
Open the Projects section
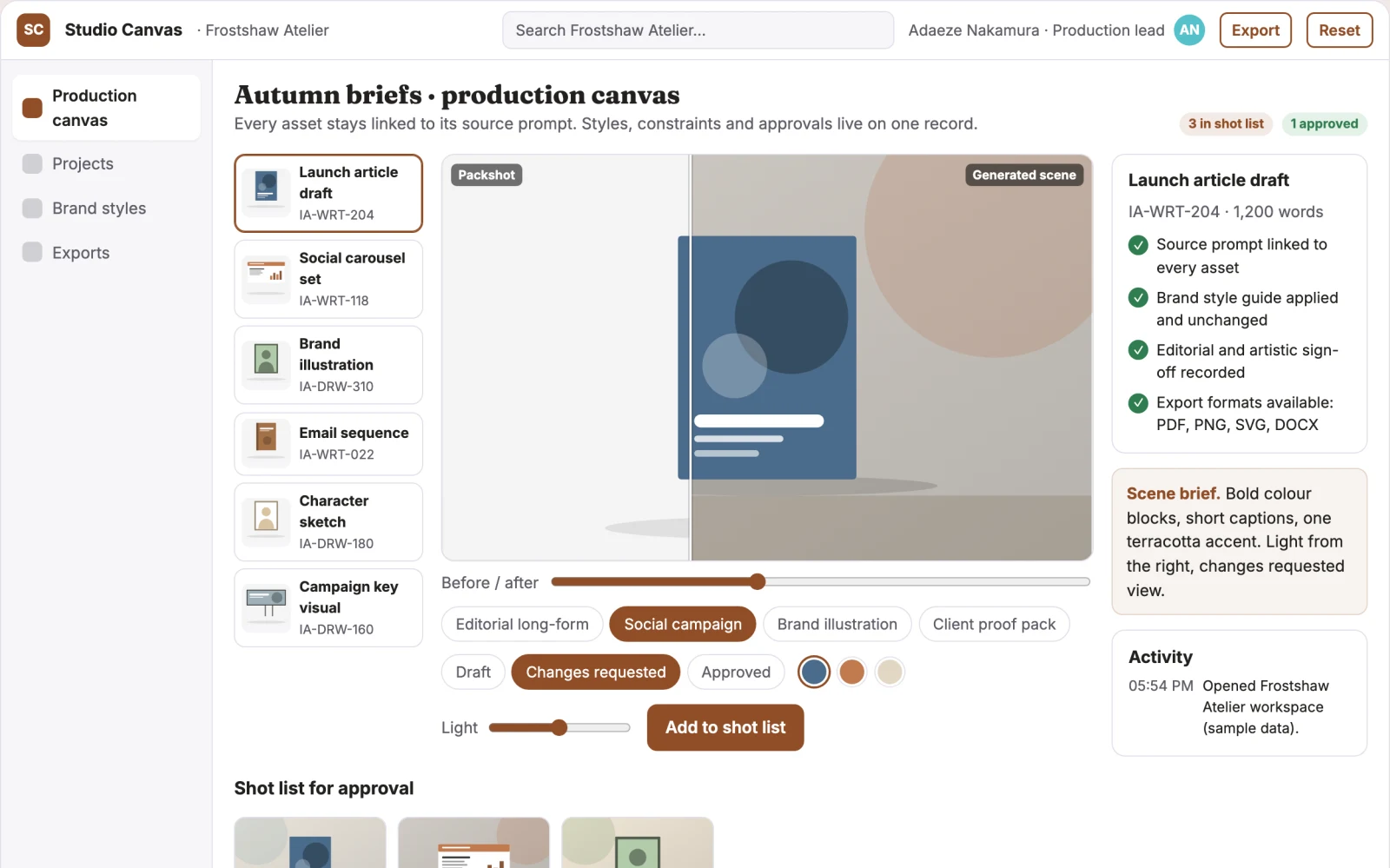click(106, 163)
